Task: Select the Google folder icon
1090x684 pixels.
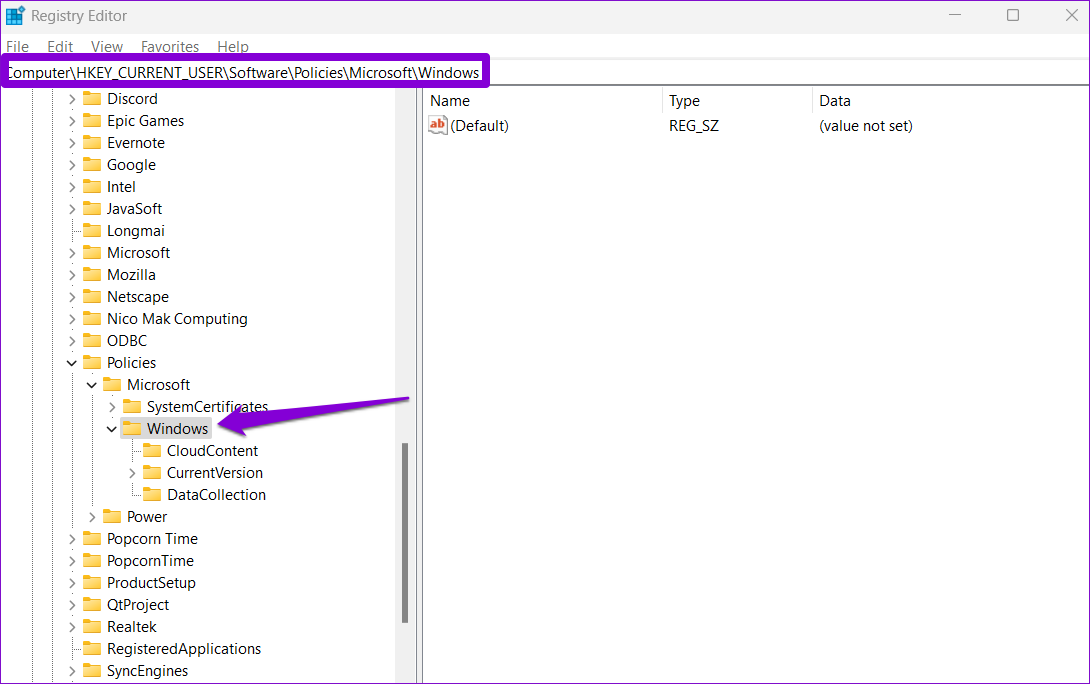Action: [92, 165]
